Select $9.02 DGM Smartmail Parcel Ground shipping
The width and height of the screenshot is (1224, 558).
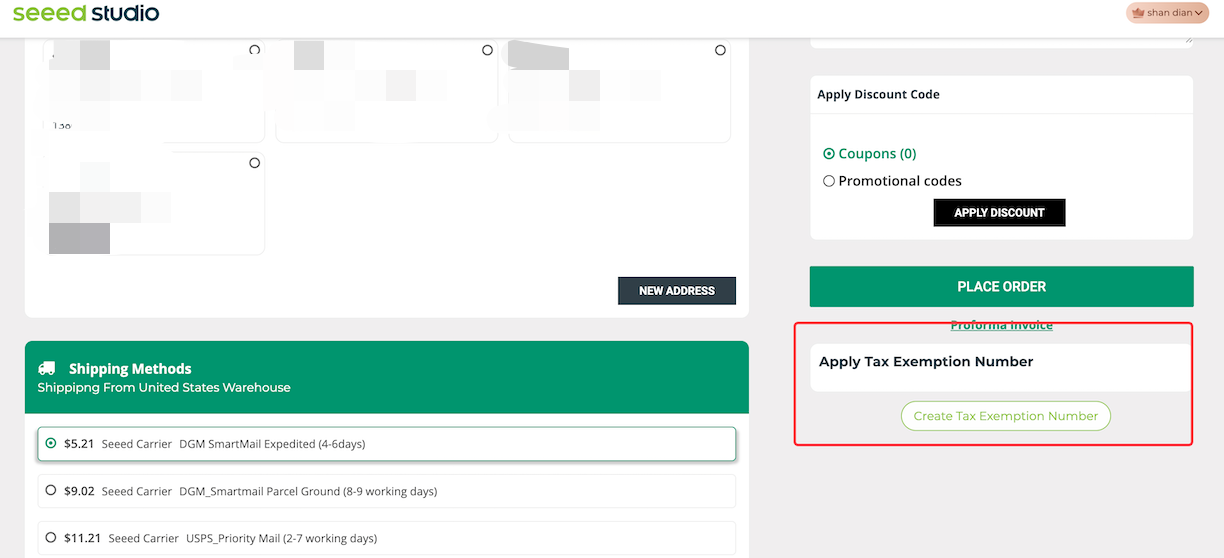point(386,491)
